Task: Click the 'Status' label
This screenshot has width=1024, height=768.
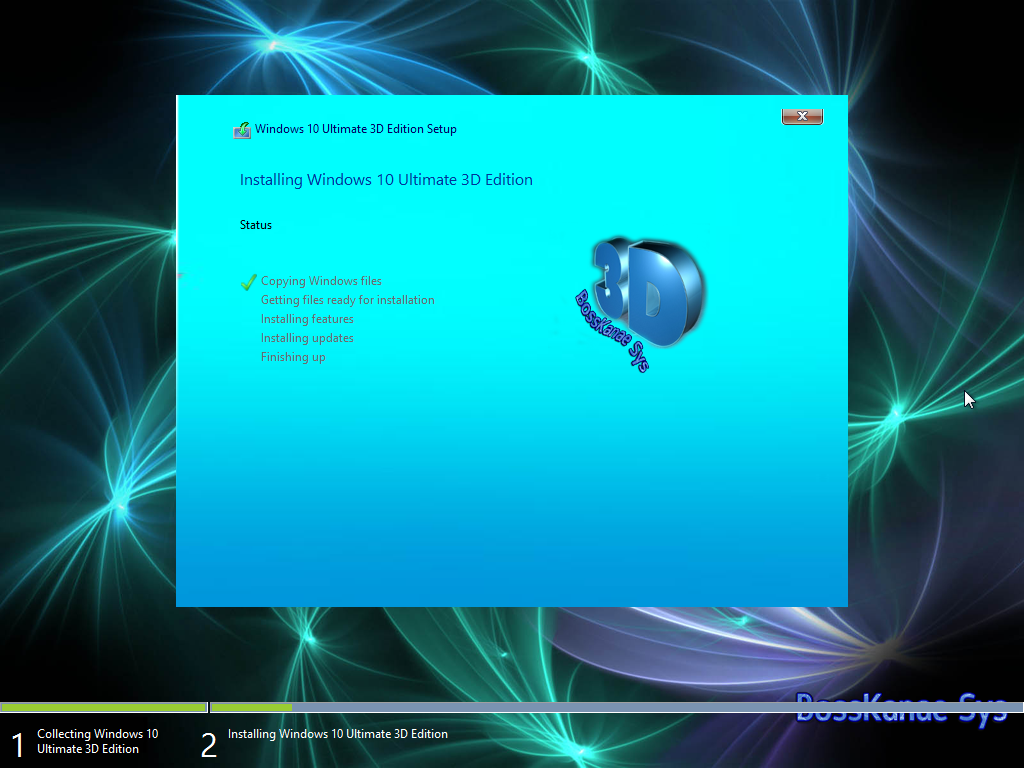Action: click(255, 225)
